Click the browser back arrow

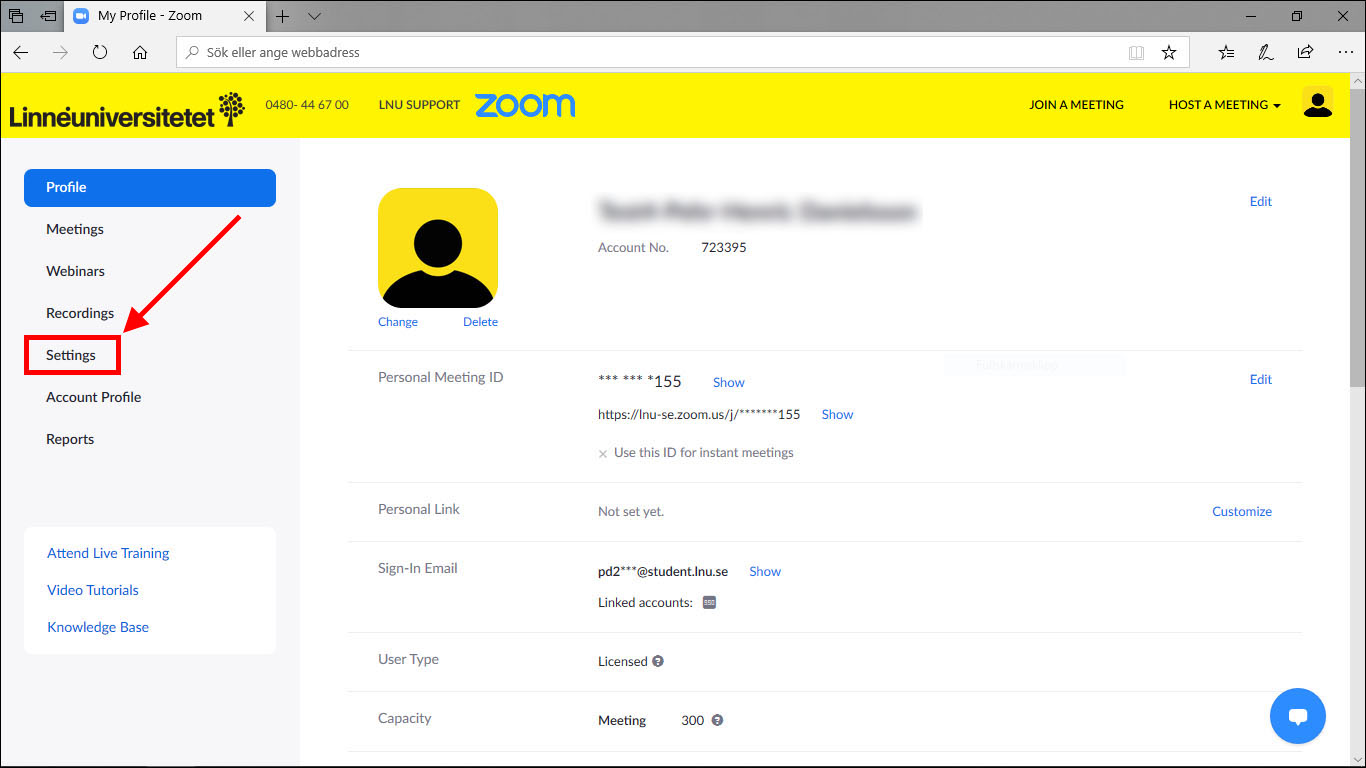21,52
